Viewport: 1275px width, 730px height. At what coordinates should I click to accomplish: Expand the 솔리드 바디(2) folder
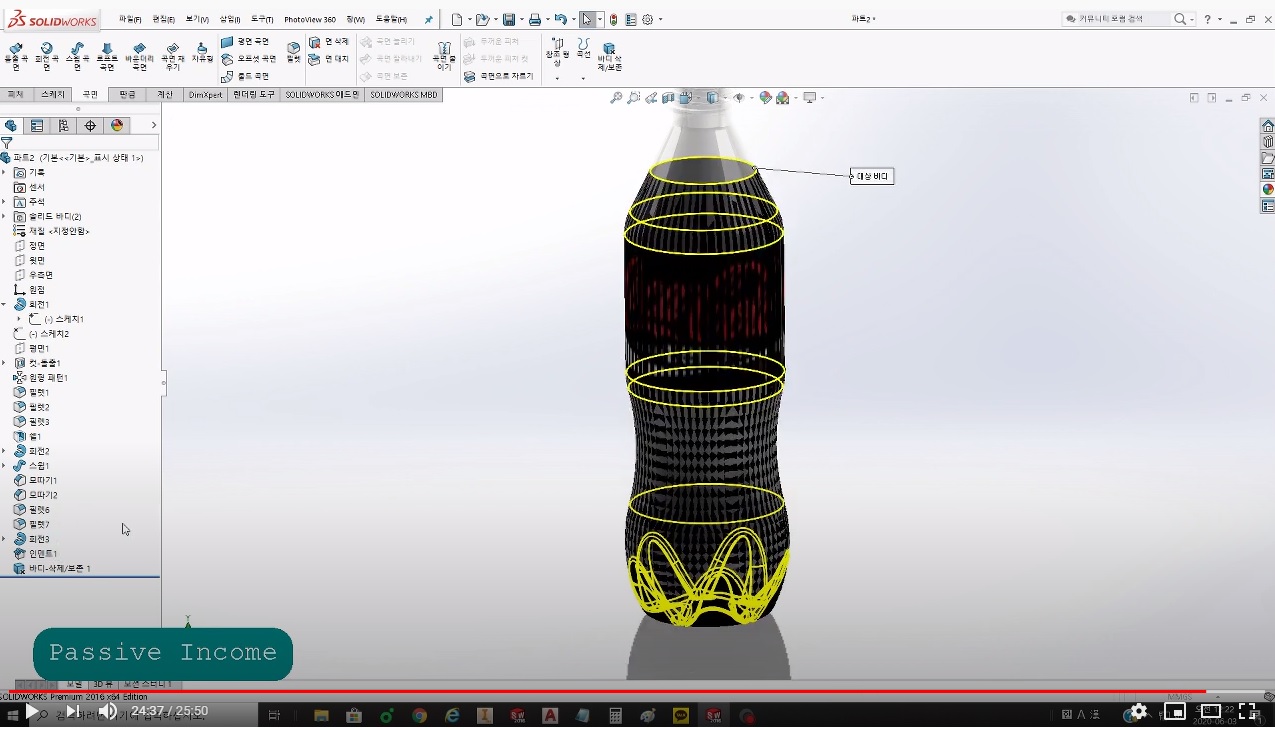click(4, 216)
